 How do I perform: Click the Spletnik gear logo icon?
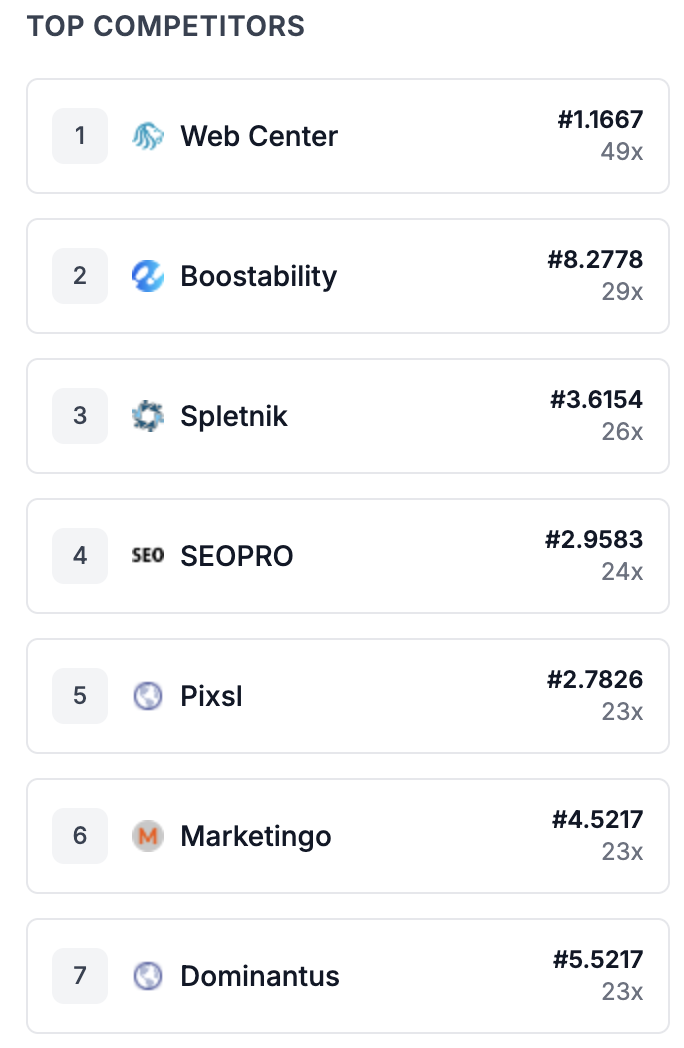pos(148,416)
